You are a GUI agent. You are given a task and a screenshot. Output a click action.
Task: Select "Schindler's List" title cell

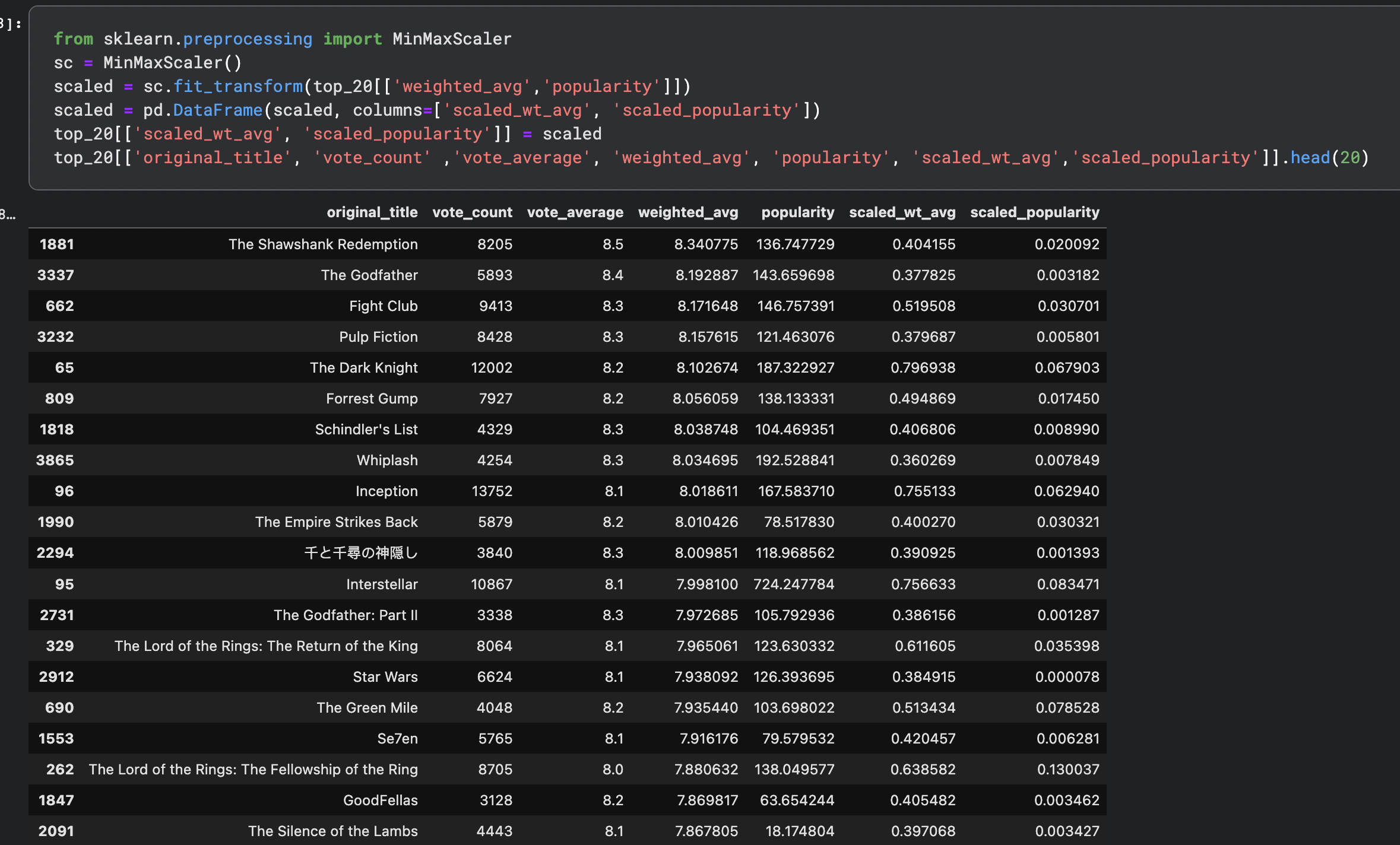(x=366, y=429)
